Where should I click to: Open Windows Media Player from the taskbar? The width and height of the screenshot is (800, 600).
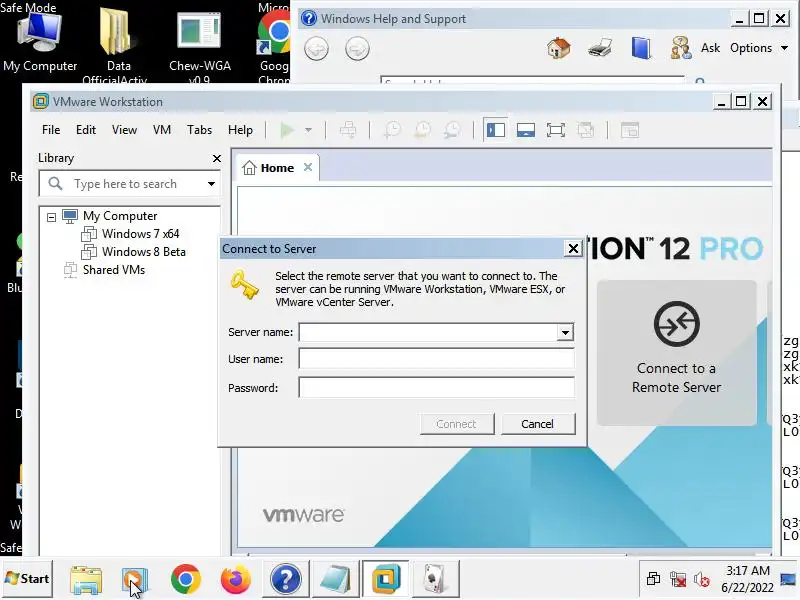pyautogui.click(x=135, y=580)
